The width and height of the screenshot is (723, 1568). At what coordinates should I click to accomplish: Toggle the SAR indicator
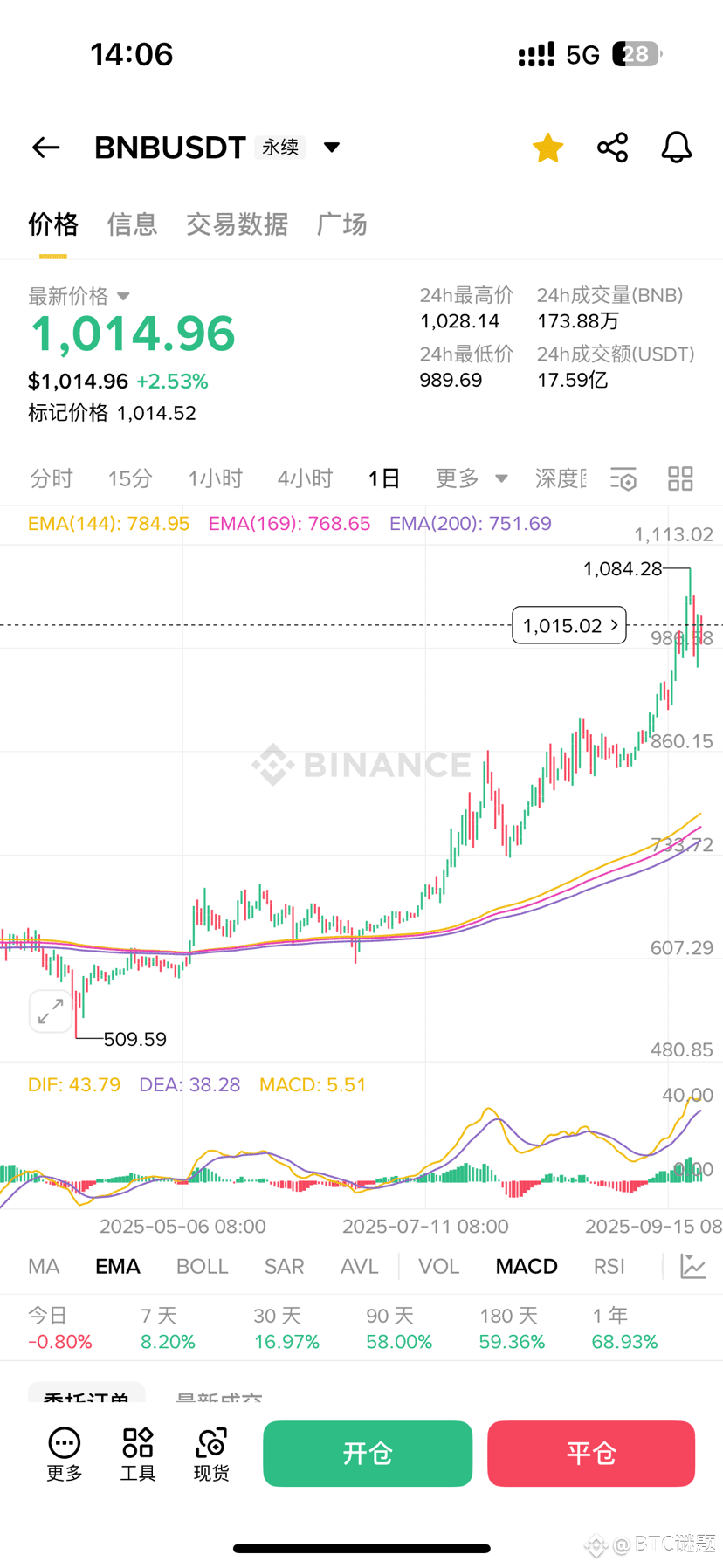click(x=284, y=1266)
